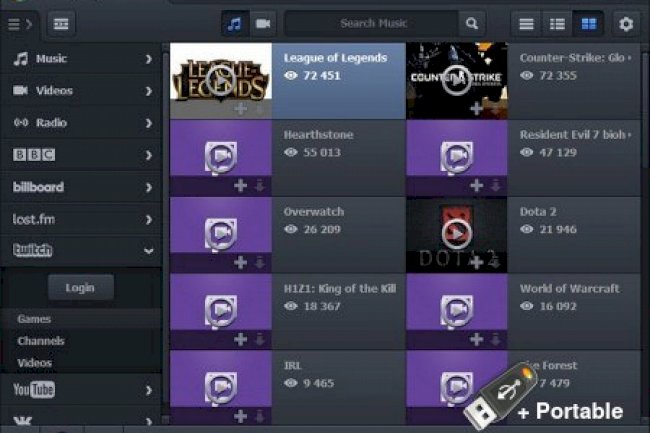Play the World of Warcraft thumbnail
This screenshot has height=433, width=650.
coord(456,311)
